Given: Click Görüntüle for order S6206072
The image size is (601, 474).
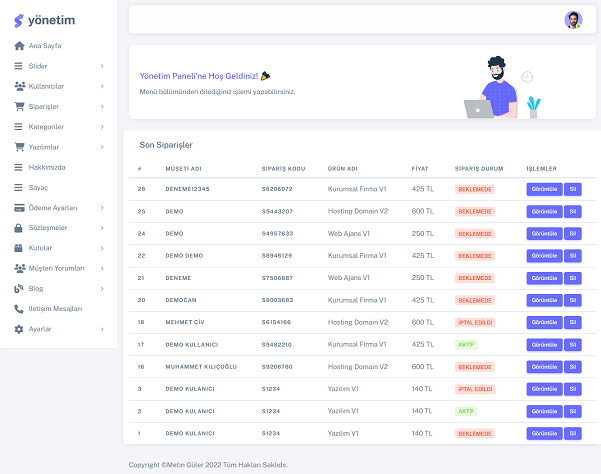Looking at the screenshot, I should [x=544, y=188].
